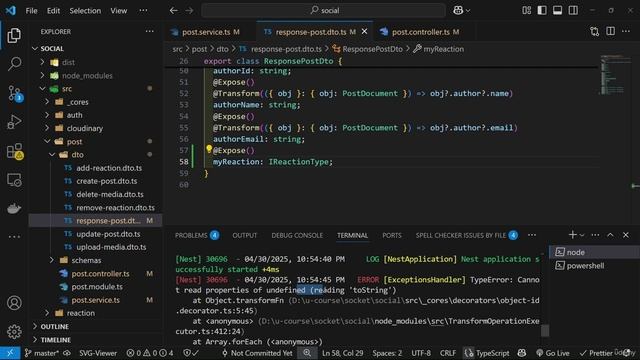Close the response-post.dto.ts tab
640x360 pixels.
tap(364, 31)
